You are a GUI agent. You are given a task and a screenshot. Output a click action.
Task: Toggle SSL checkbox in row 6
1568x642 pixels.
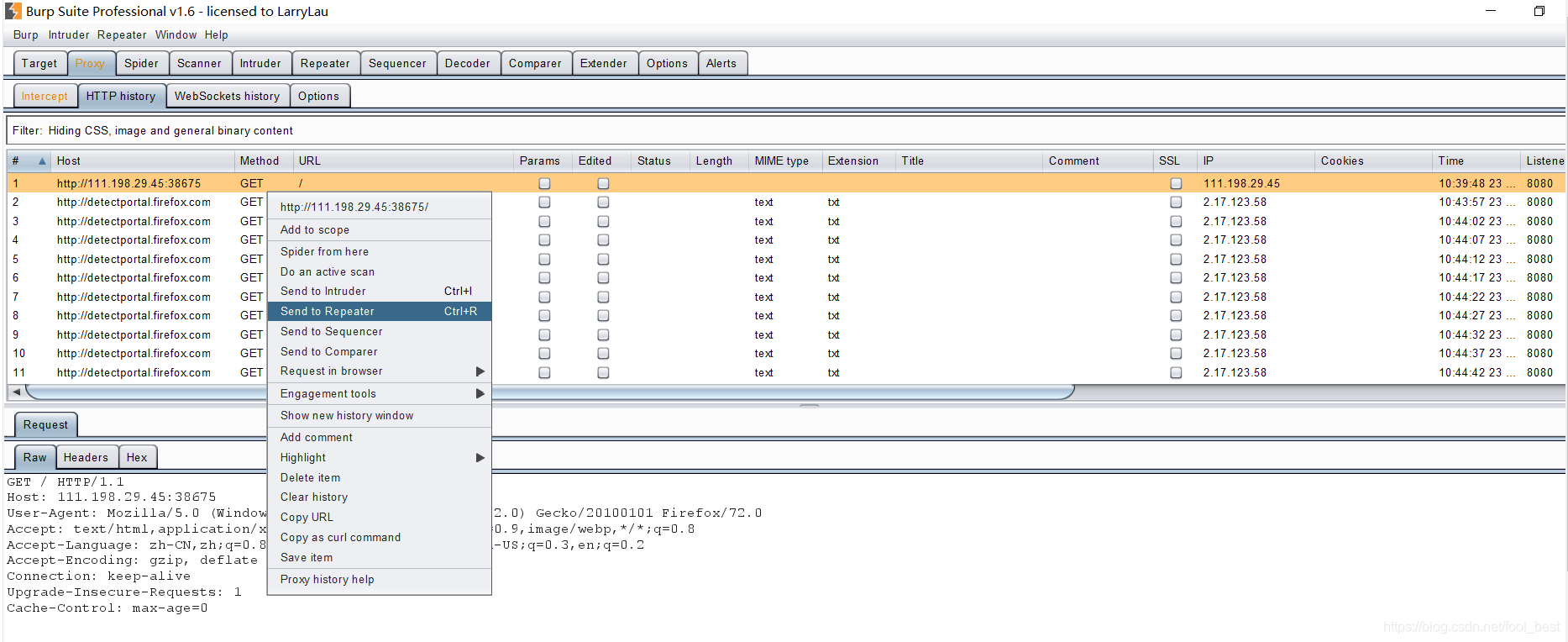(x=1176, y=278)
